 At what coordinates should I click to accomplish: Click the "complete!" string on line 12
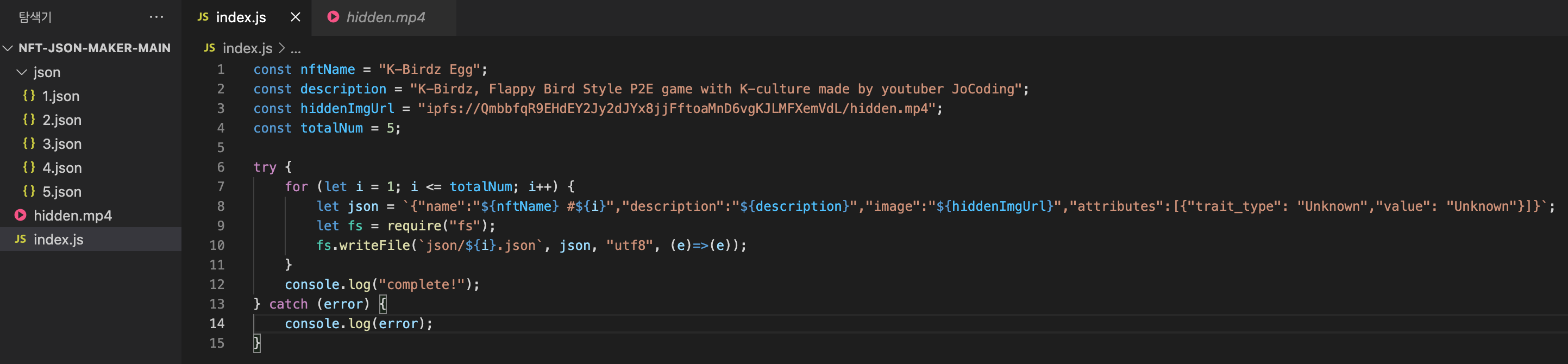point(421,284)
